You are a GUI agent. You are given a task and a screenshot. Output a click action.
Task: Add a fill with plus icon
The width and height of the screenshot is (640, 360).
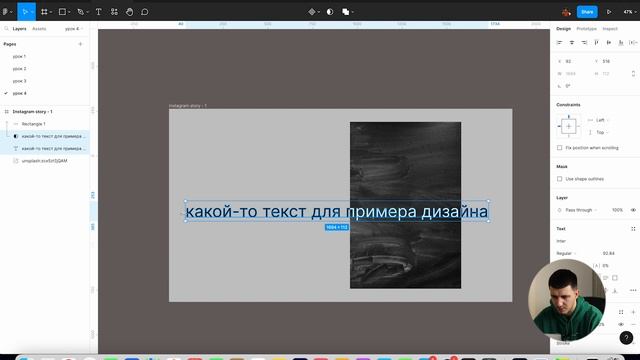tap(633, 312)
